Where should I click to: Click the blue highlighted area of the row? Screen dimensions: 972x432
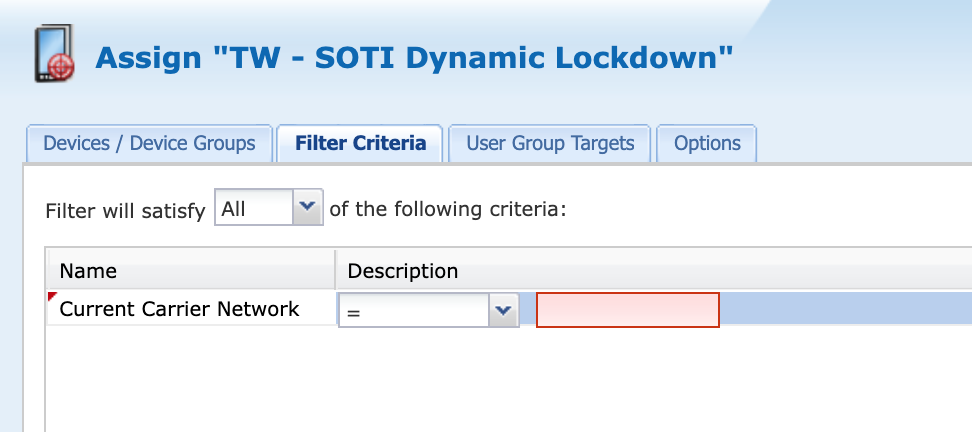(x=845, y=310)
